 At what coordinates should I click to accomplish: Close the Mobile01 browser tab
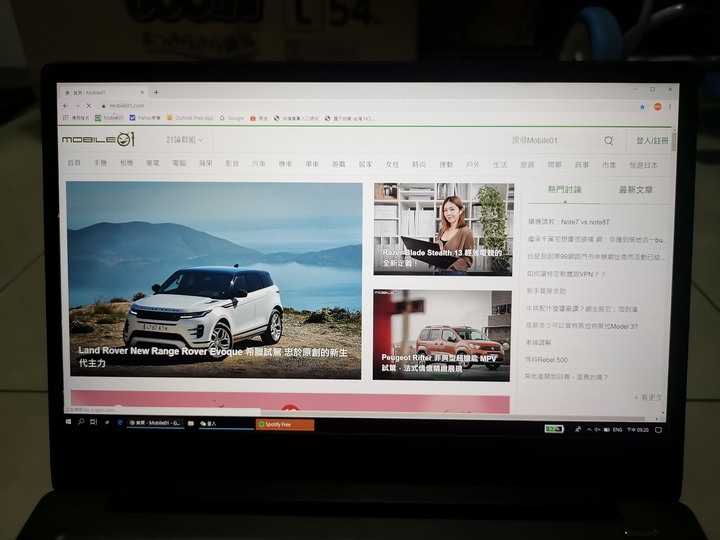142,92
